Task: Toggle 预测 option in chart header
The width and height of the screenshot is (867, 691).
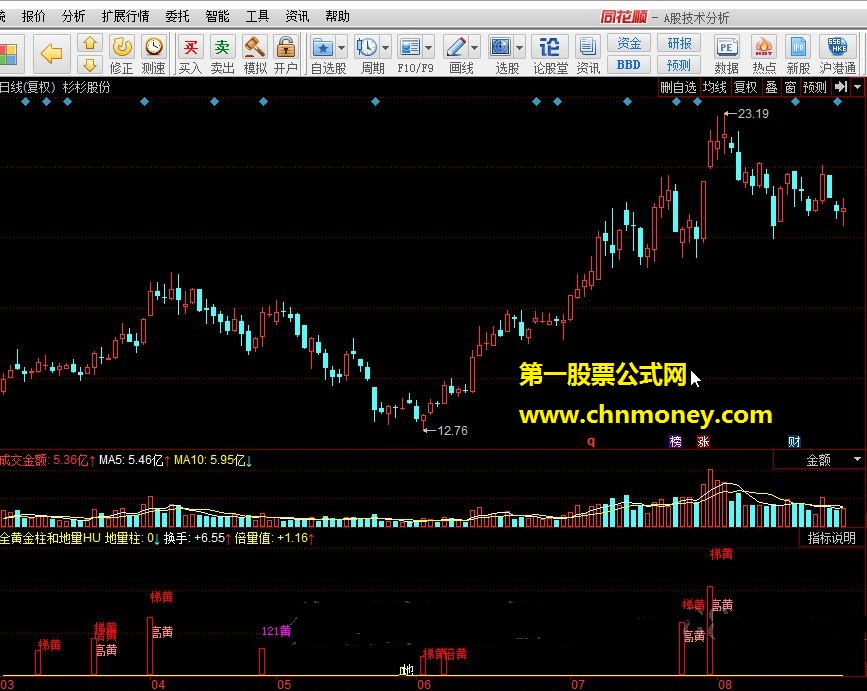Action: (814, 87)
